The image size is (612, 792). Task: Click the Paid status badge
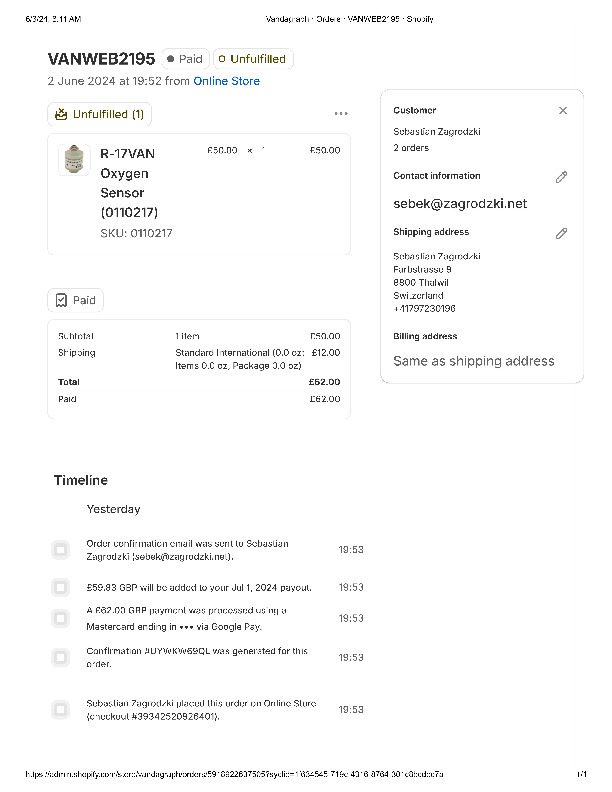[185, 59]
